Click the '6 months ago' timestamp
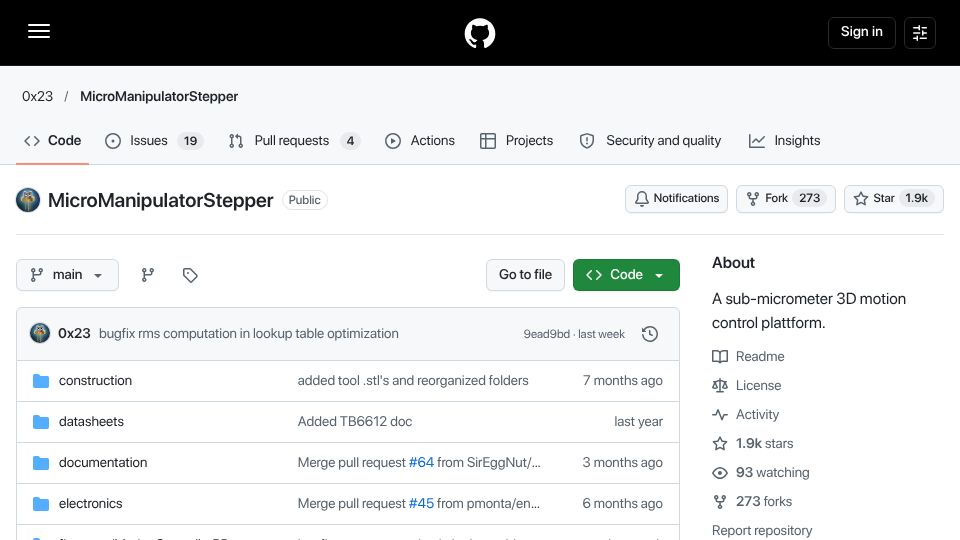Screen dimensions: 960x540 pos(623,504)
